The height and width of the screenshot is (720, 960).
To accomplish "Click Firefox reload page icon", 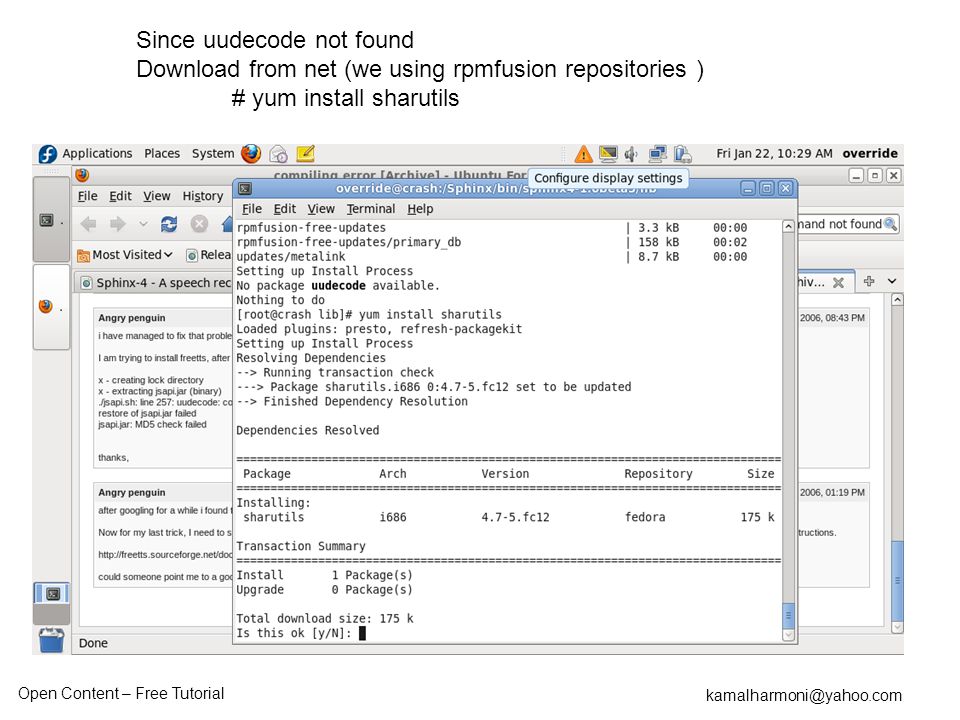I will point(169,224).
